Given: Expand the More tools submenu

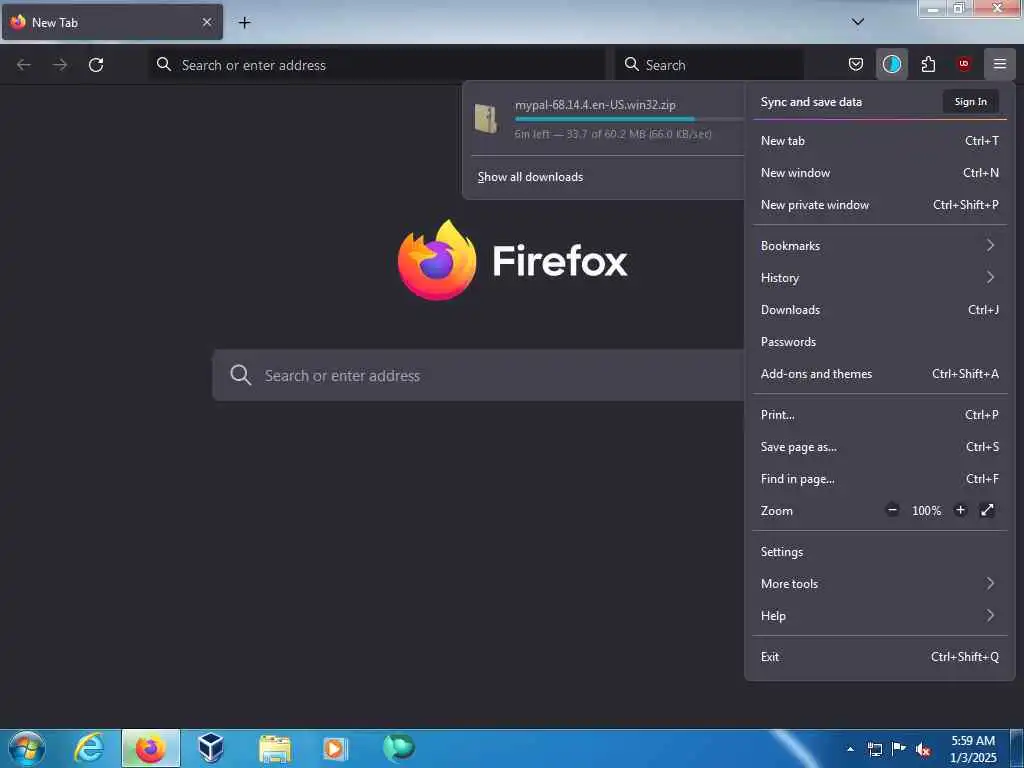Looking at the screenshot, I should 880,584.
